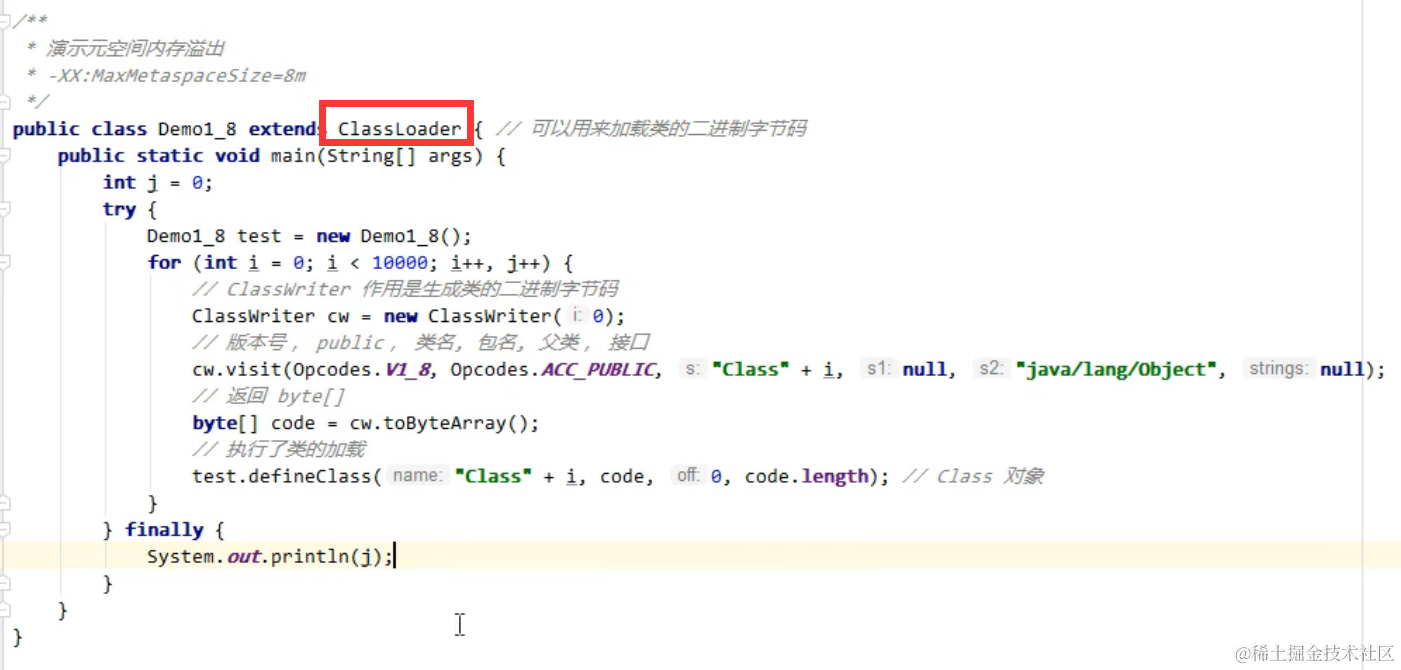Collapse the Javadoc comment fold marker at top
The height and width of the screenshot is (670, 1401).
click(x=5, y=22)
